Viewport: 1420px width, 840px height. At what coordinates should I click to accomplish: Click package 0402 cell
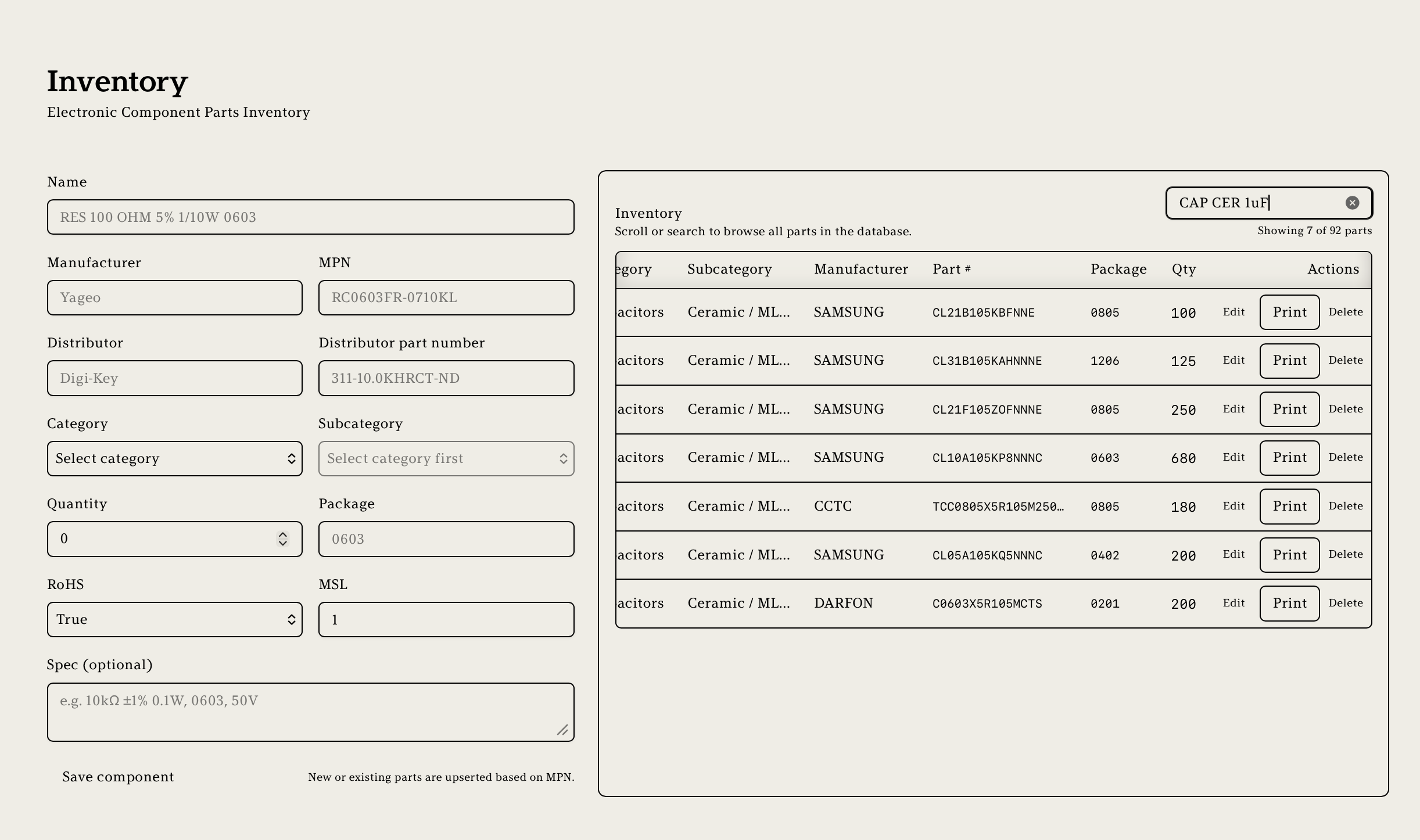tap(1105, 555)
